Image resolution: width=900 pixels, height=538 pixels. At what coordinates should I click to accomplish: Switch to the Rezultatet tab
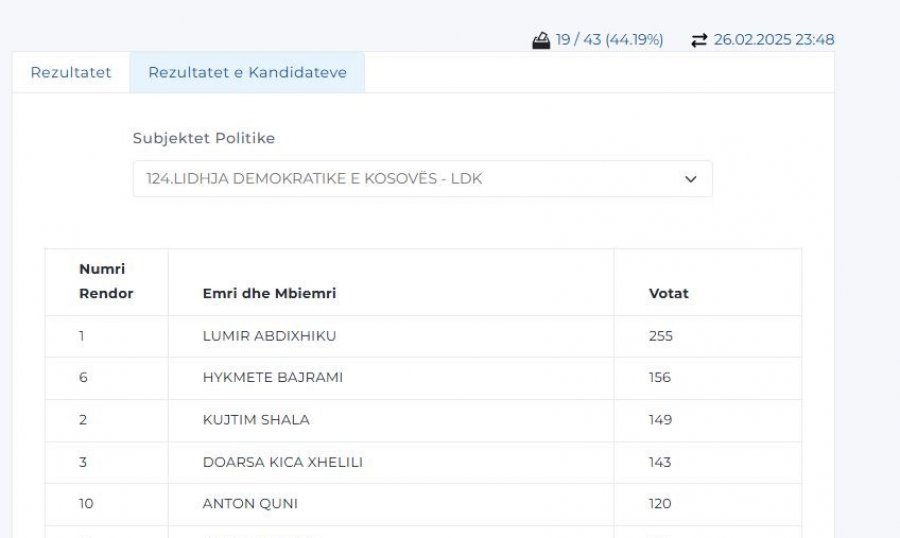(x=71, y=72)
